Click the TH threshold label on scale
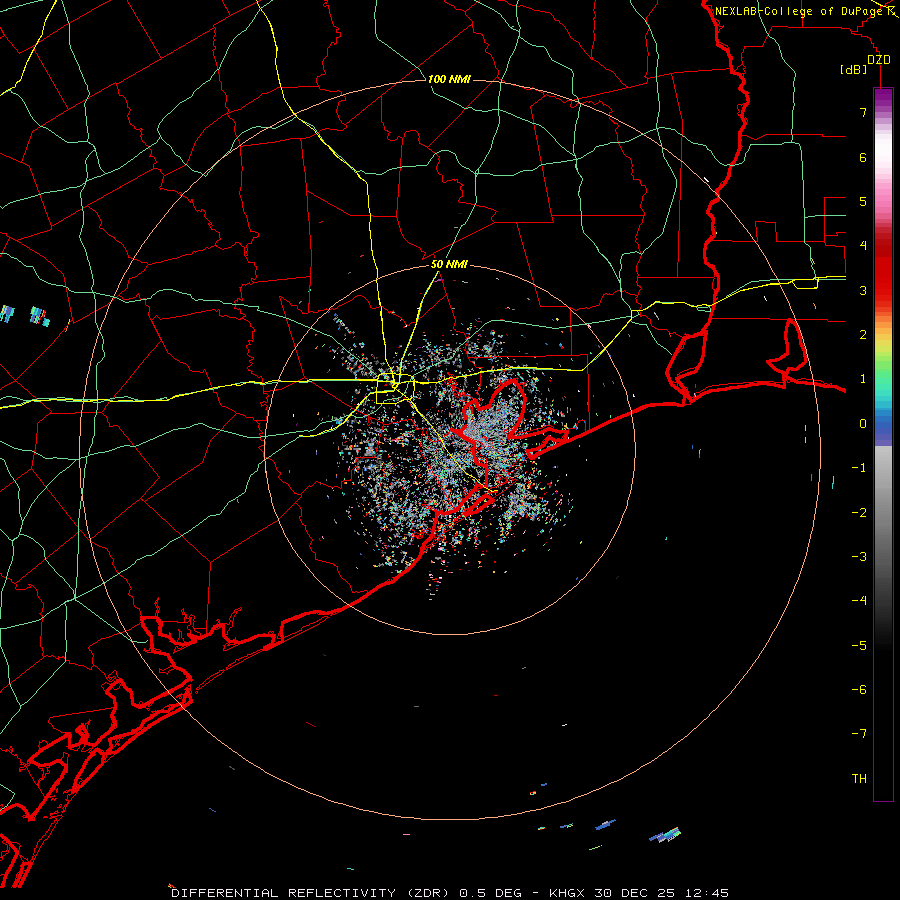The width and height of the screenshot is (900, 900). [859, 779]
